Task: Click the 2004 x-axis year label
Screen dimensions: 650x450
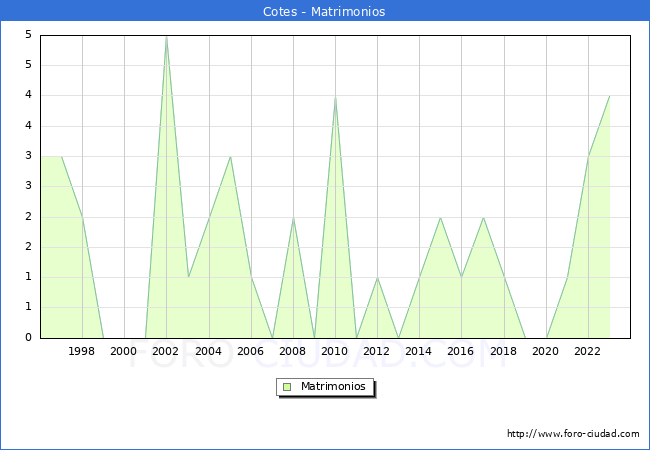Action: coord(208,351)
